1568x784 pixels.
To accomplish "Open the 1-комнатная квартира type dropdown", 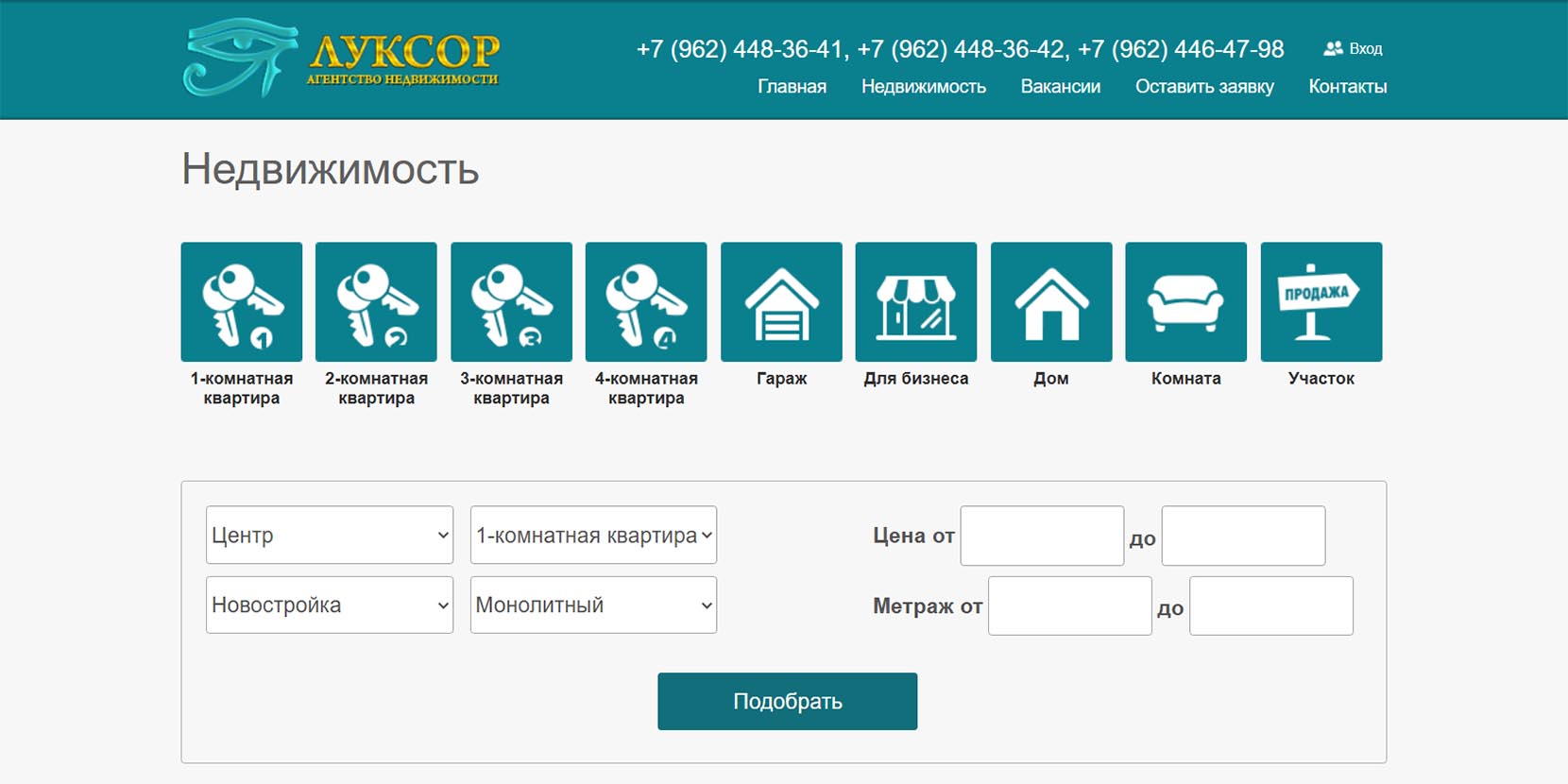I will coord(593,536).
